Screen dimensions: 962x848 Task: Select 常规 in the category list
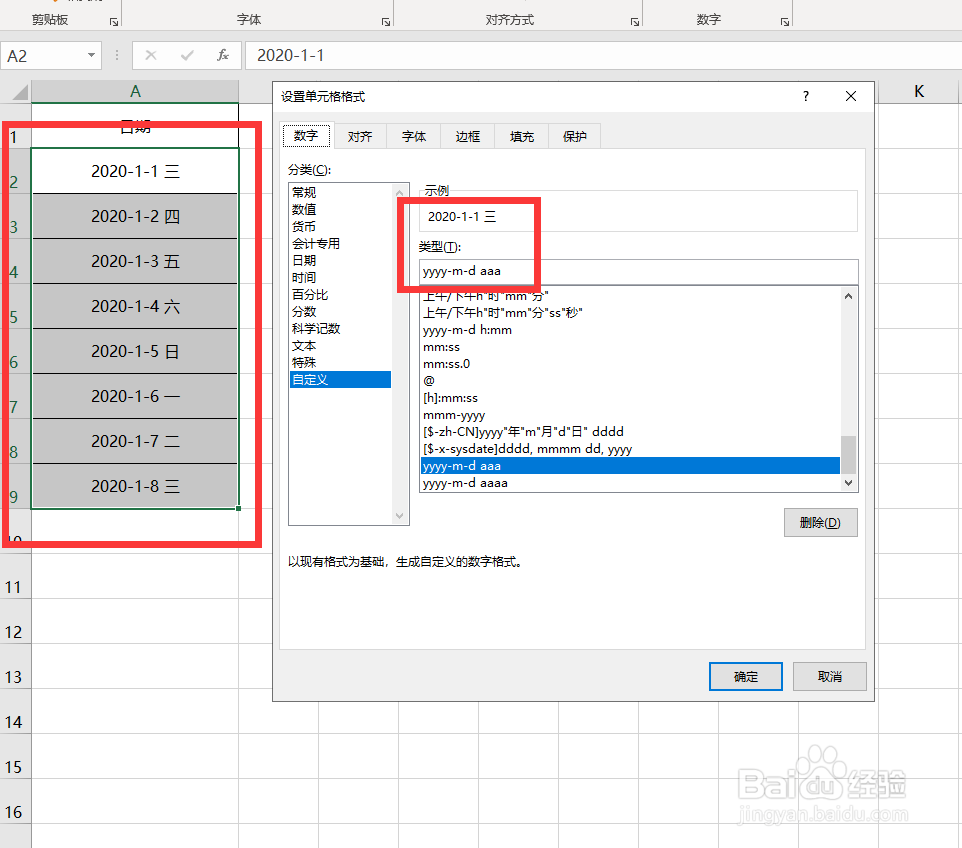[x=341, y=192]
